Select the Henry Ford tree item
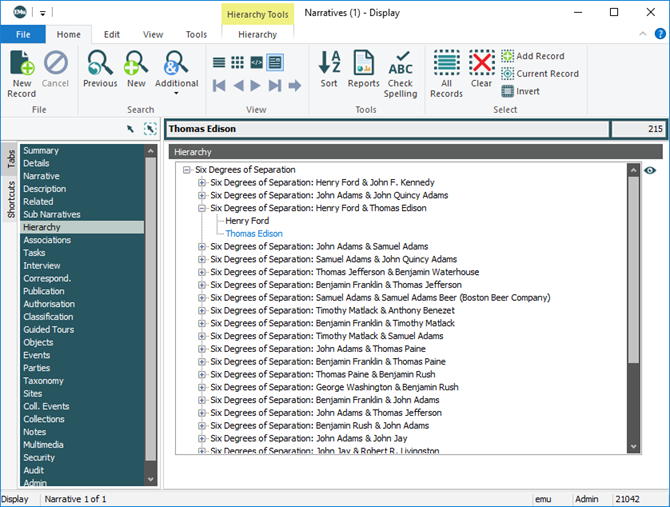The image size is (670, 507). pyautogui.click(x=247, y=221)
